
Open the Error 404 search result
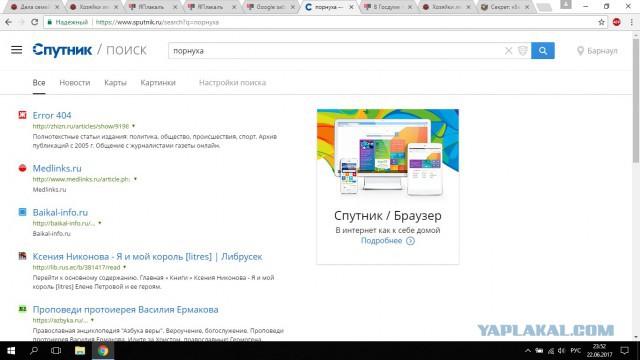tap(52, 116)
